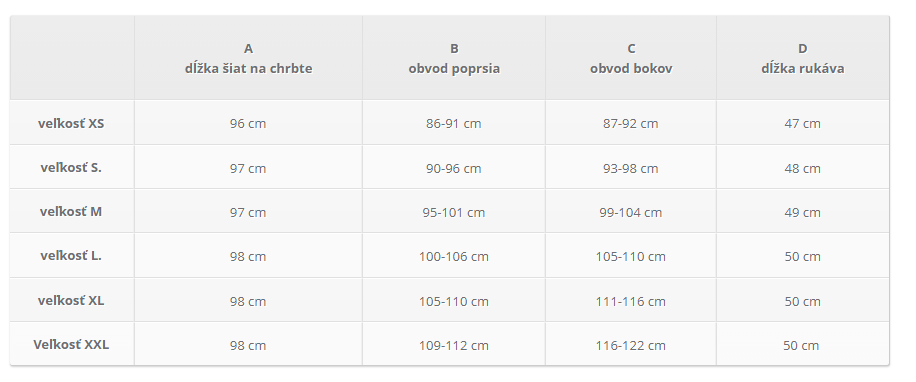Click the 'A dĺžka šiat na chrbte' header
This screenshot has height=382, width=916.
point(248,58)
